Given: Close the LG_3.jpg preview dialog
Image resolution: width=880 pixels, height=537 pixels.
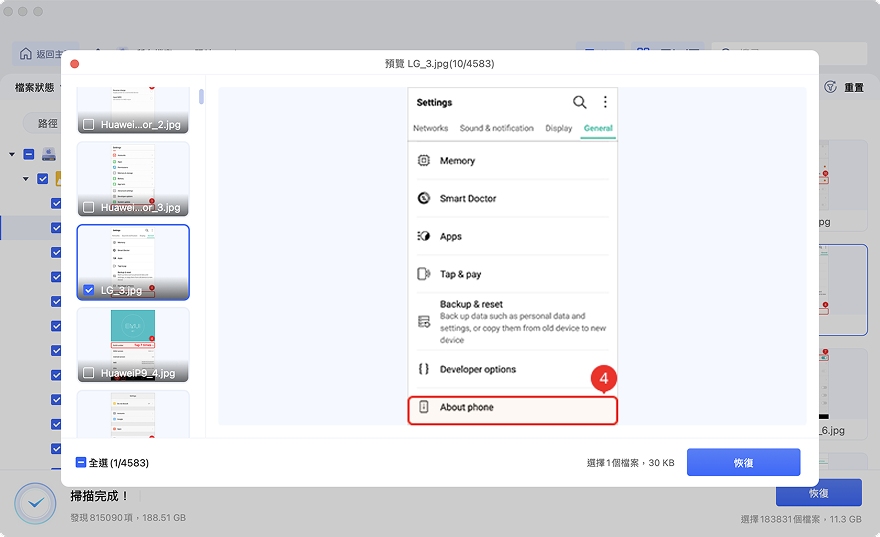Looking at the screenshot, I should (74, 63).
